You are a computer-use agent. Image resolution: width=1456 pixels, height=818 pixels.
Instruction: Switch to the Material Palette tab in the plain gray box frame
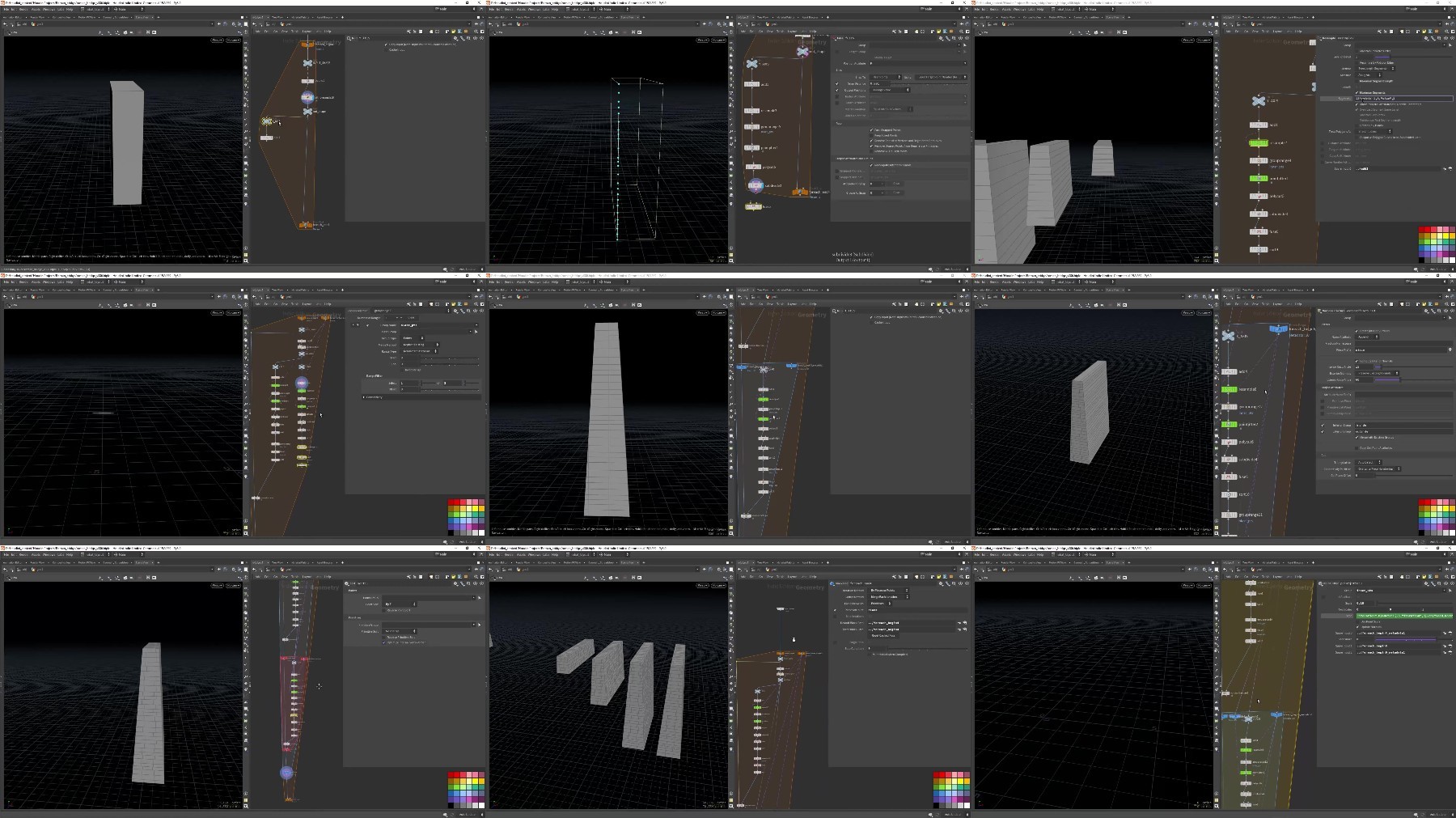(x=300, y=17)
